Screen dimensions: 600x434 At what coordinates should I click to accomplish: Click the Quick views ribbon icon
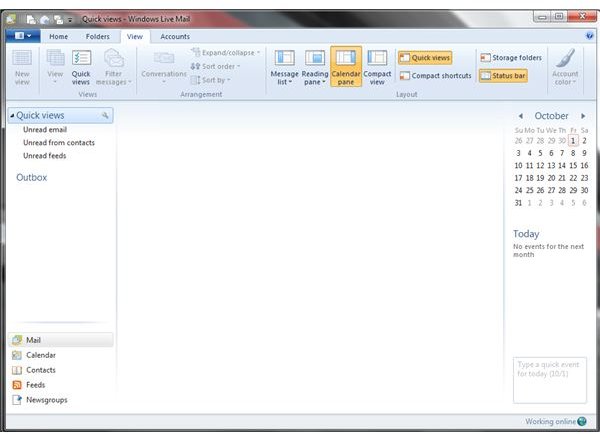pyautogui.click(x=81, y=67)
